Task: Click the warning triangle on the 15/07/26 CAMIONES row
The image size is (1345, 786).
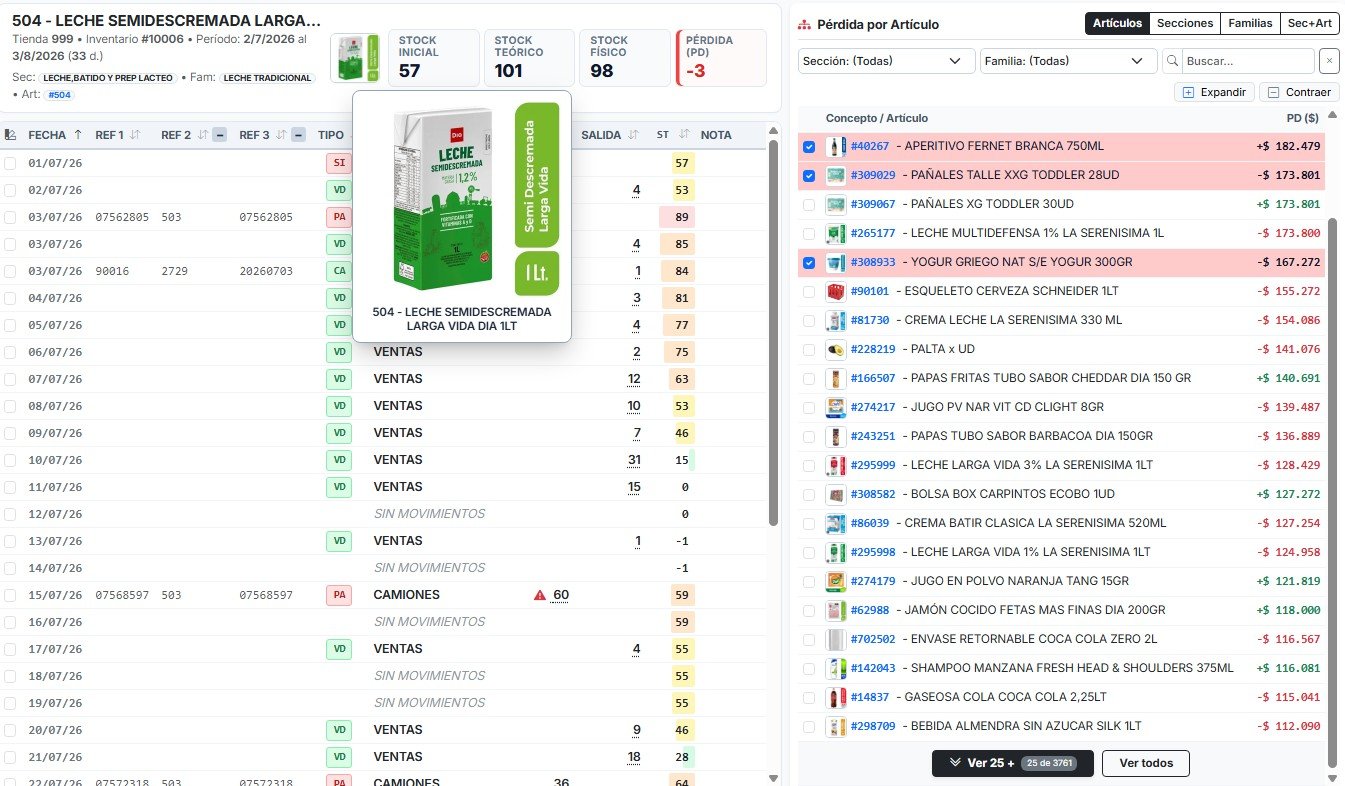Action: pos(540,595)
